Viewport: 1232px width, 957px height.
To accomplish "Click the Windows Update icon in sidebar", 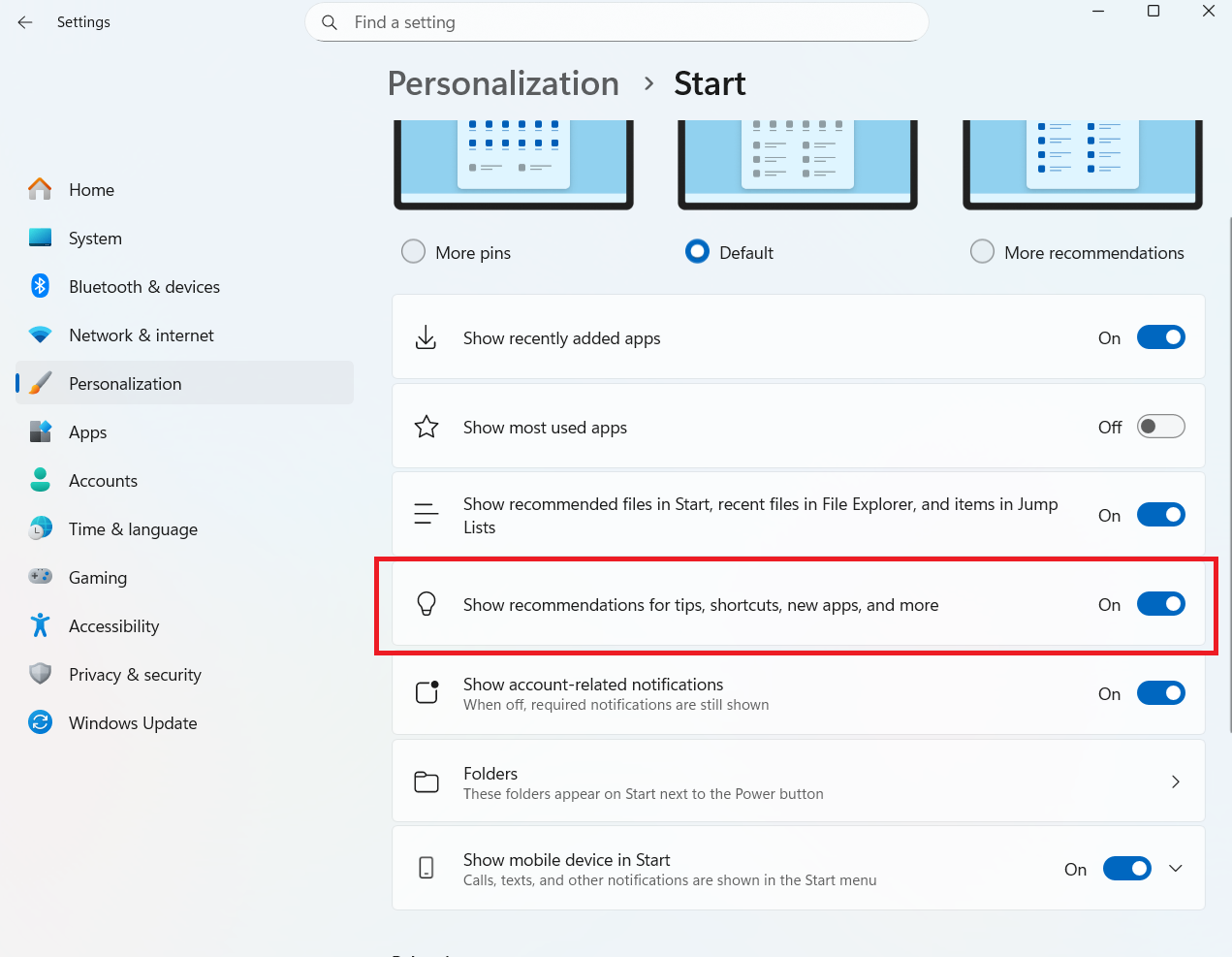I will coord(40,722).
